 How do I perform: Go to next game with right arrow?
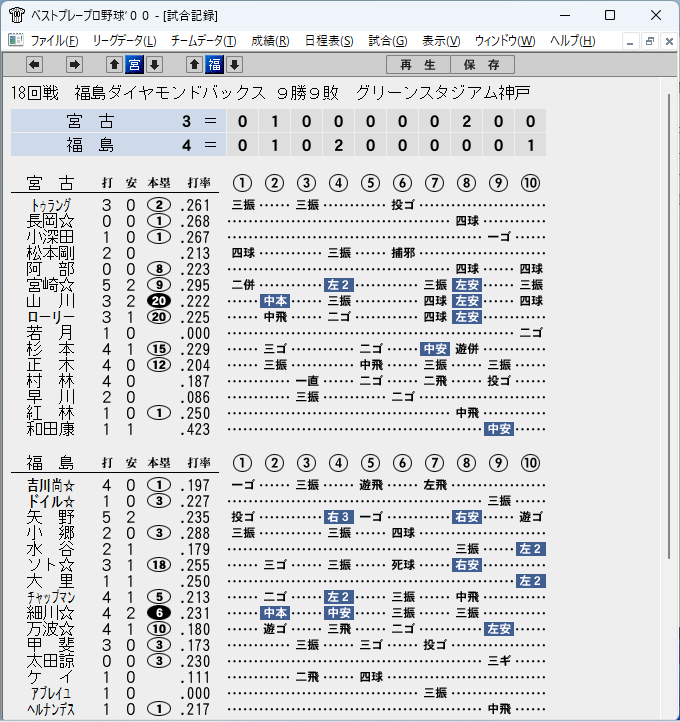click(74, 65)
